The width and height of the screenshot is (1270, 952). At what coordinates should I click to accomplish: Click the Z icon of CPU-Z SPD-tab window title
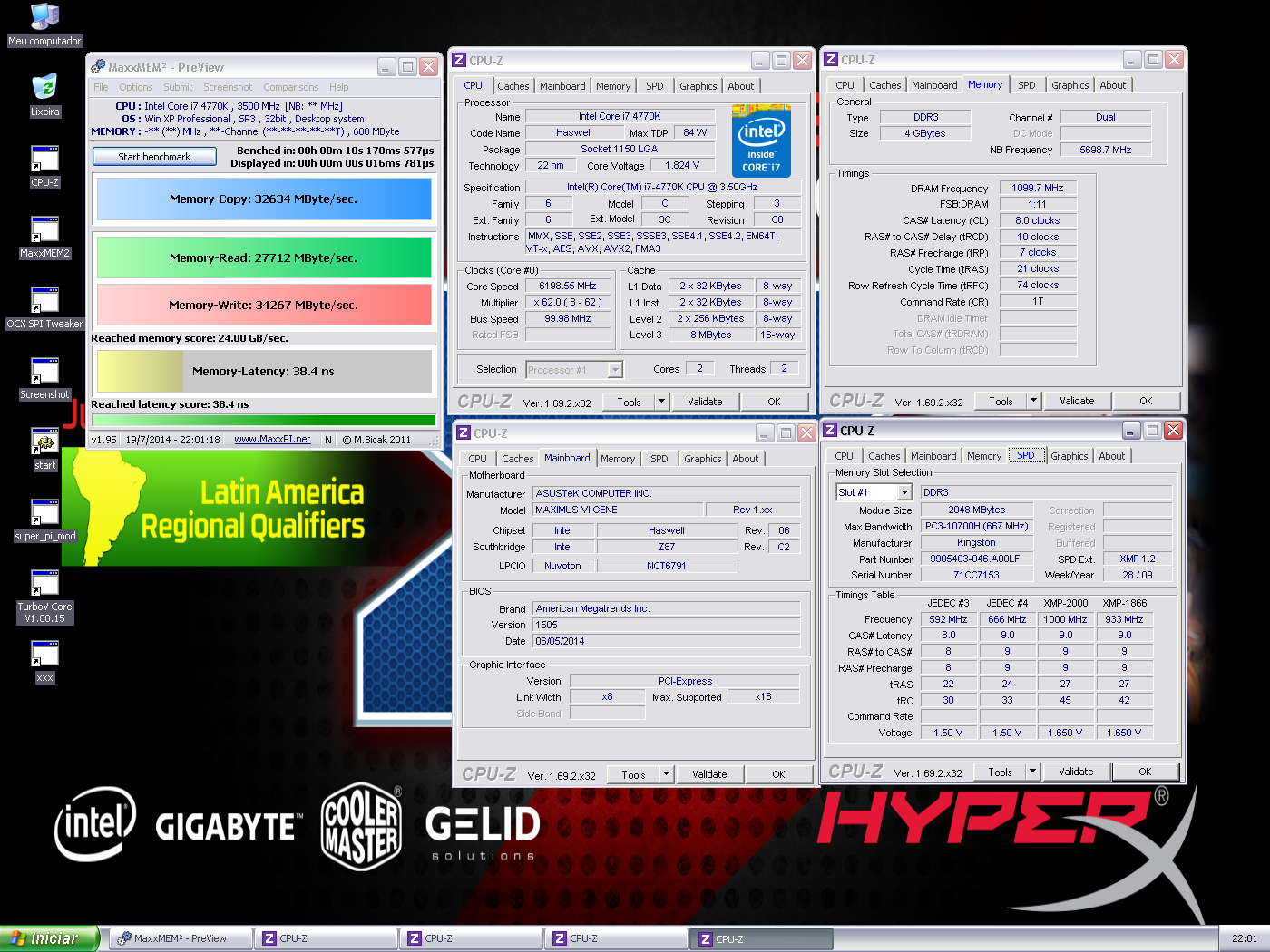click(x=830, y=431)
